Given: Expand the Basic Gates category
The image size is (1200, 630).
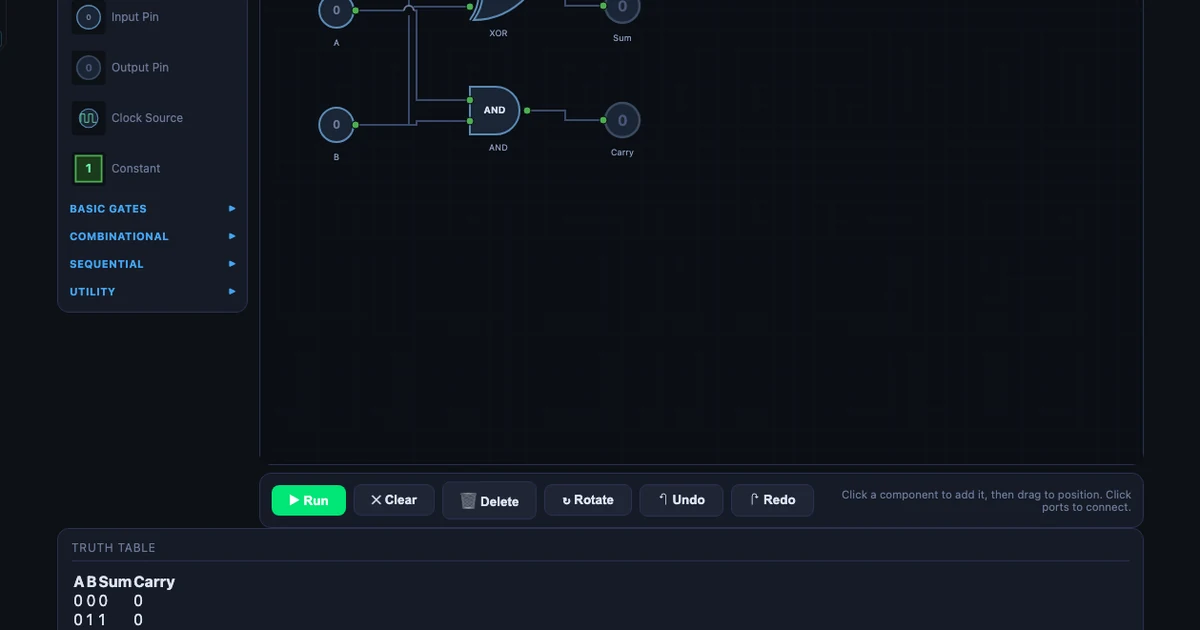Looking at the screenshot, I should [x=152, y=209].
